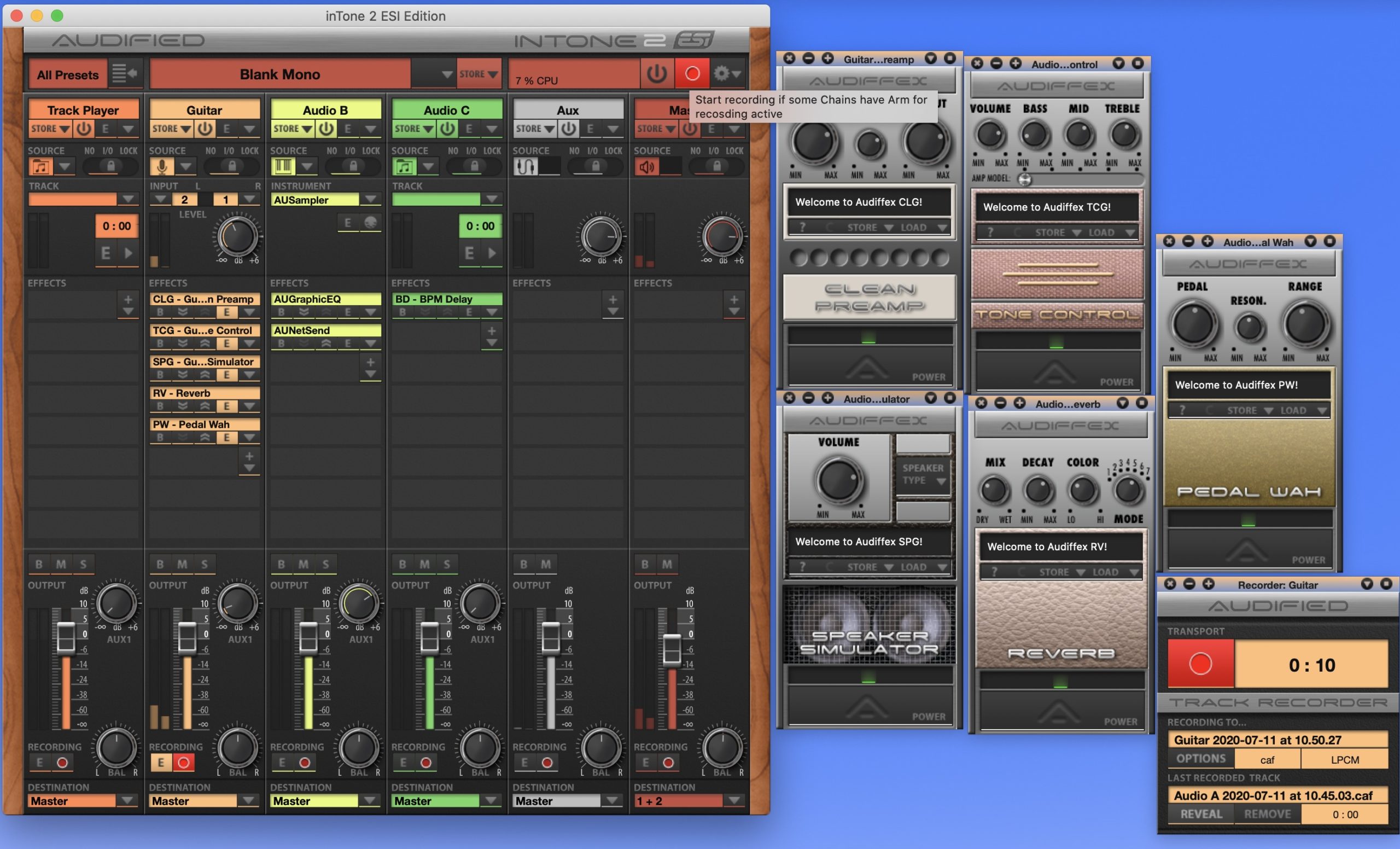
Task: Click the Master channel output fader handle
Action: pos(672,649)
